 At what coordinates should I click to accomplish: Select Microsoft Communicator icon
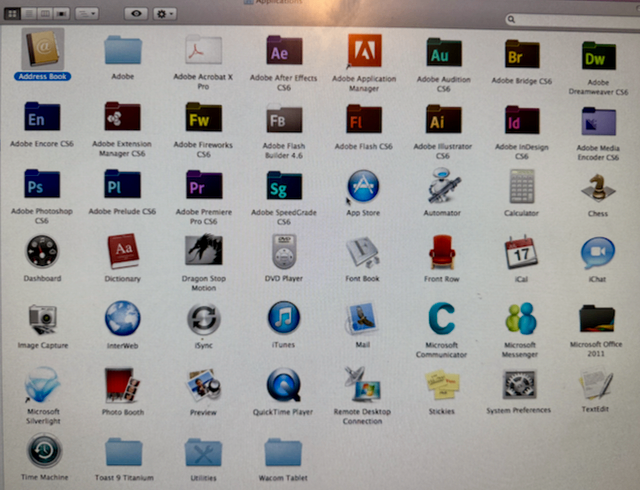coord(442,318)
